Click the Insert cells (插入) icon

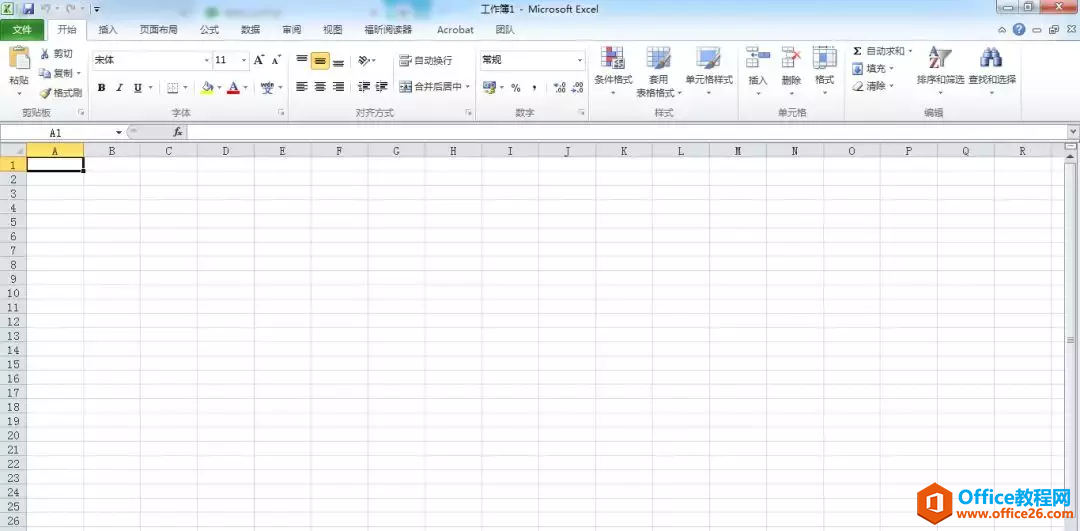(758, 58)
